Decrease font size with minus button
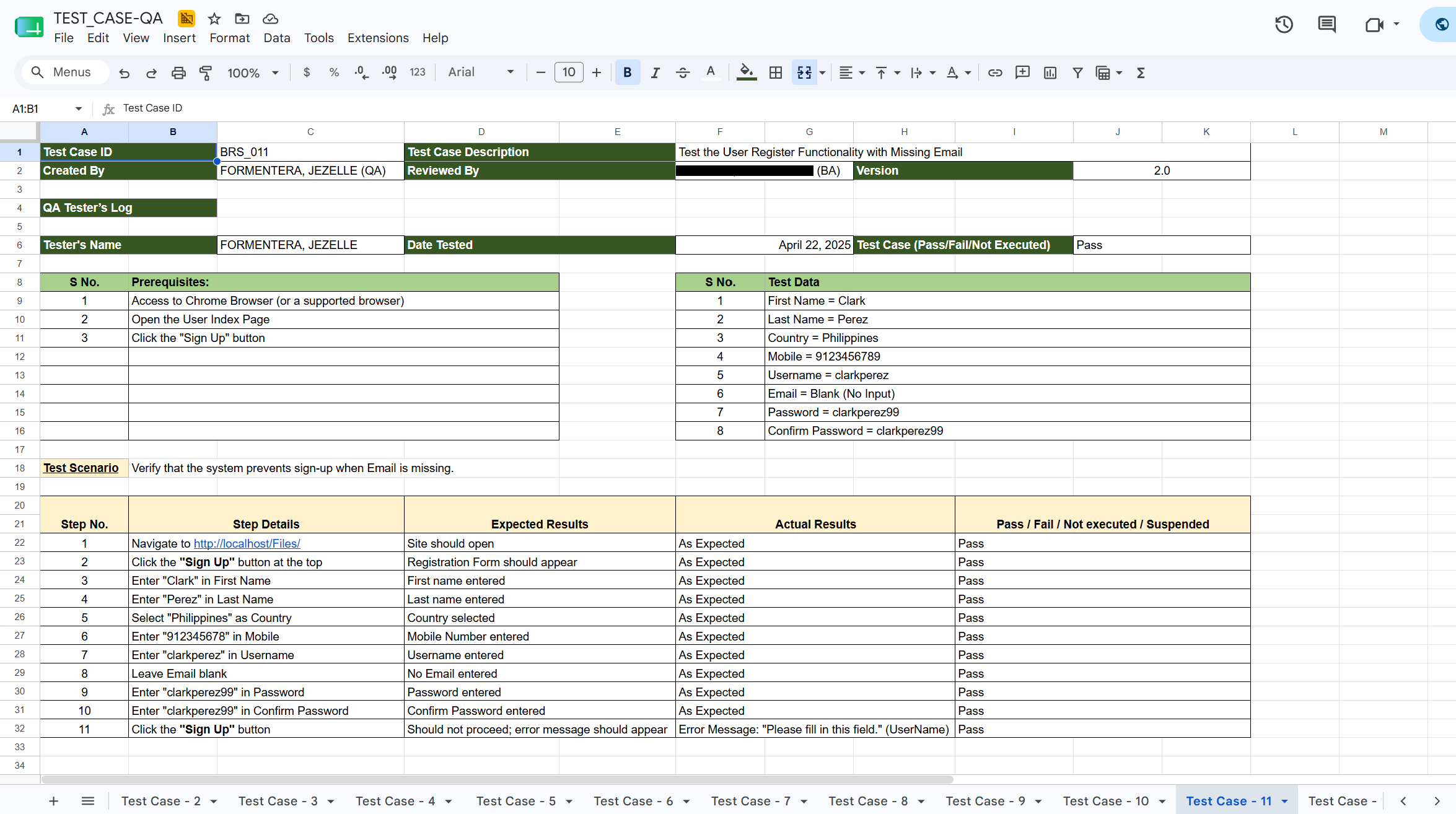This screenshot has width=1456, height=814. tap(541, 72)
